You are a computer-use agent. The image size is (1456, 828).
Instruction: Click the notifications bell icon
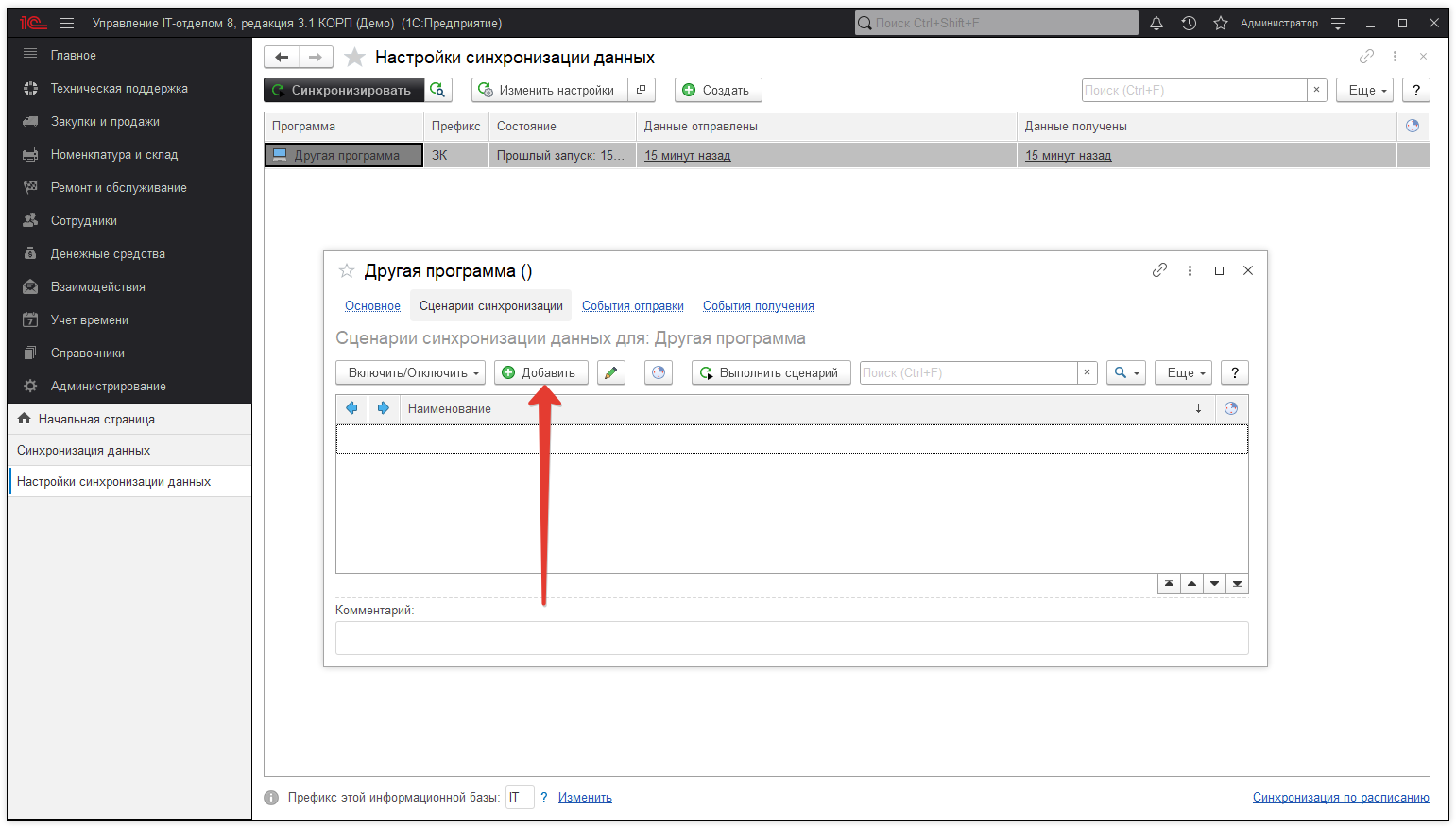(x=1156, y=23)
